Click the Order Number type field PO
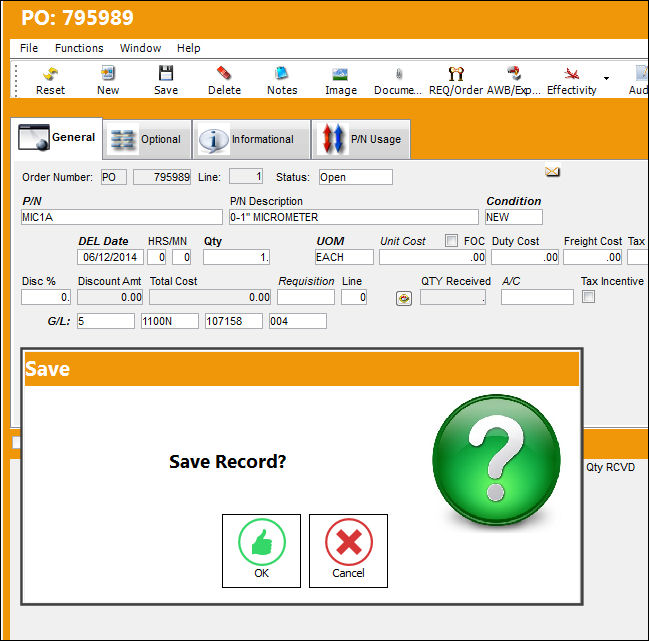The width and height of the screenshot is (649, 641). tap(114, 177)
